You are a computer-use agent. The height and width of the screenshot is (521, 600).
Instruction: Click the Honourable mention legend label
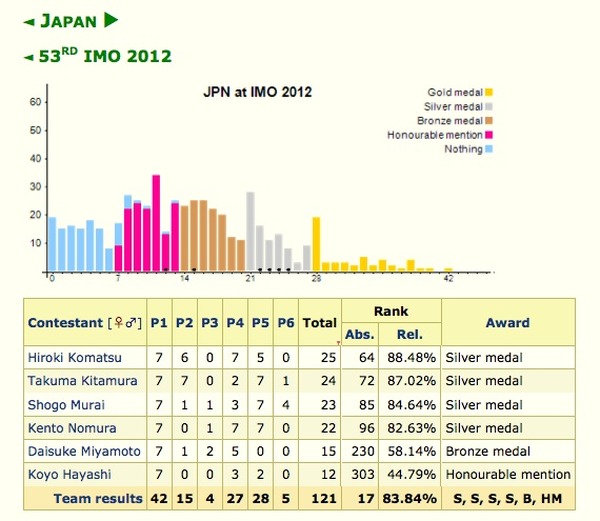pos(435,135)
